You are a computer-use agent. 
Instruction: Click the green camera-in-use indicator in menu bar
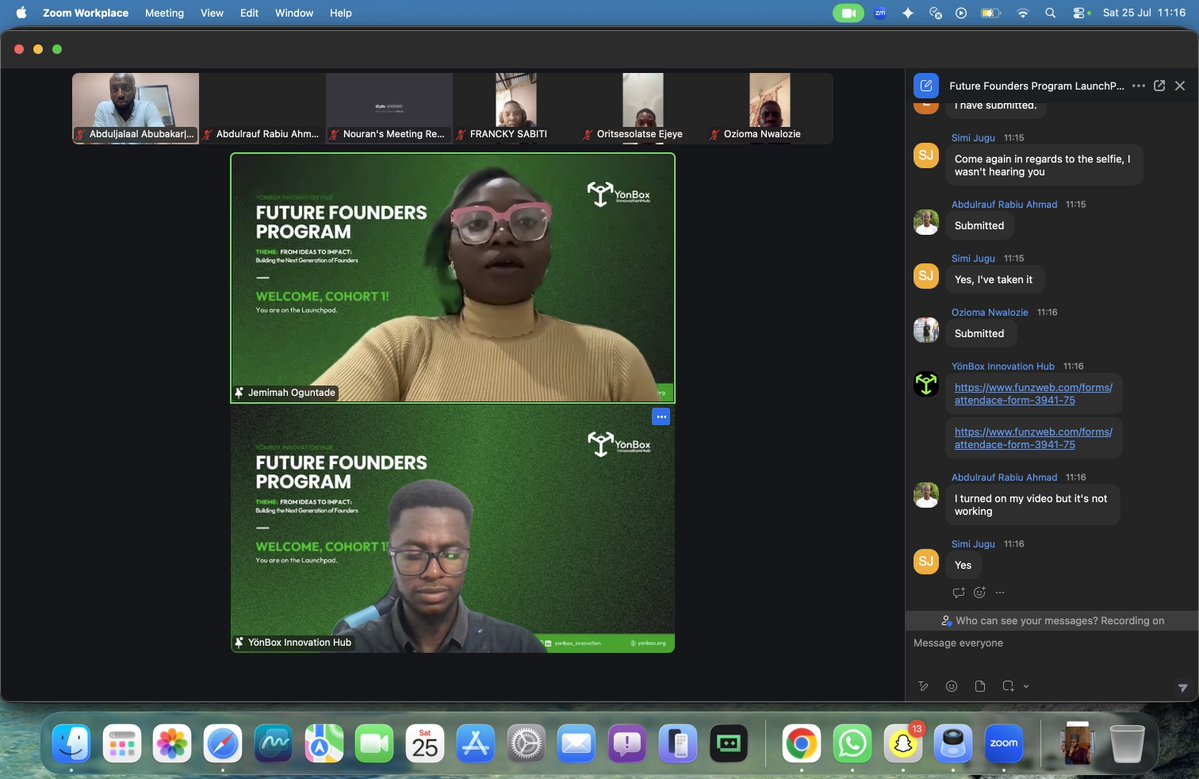pyautogui.click(x=847, y=13)
